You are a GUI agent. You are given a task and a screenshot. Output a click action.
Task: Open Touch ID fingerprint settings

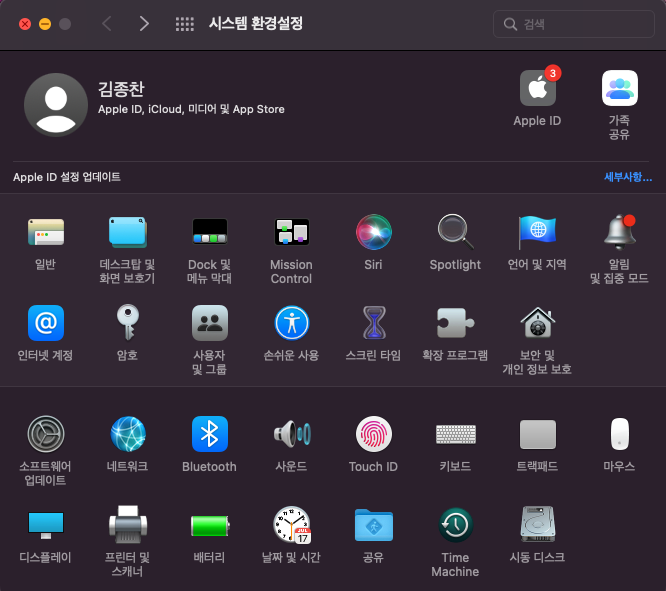[x=373, y=434]
